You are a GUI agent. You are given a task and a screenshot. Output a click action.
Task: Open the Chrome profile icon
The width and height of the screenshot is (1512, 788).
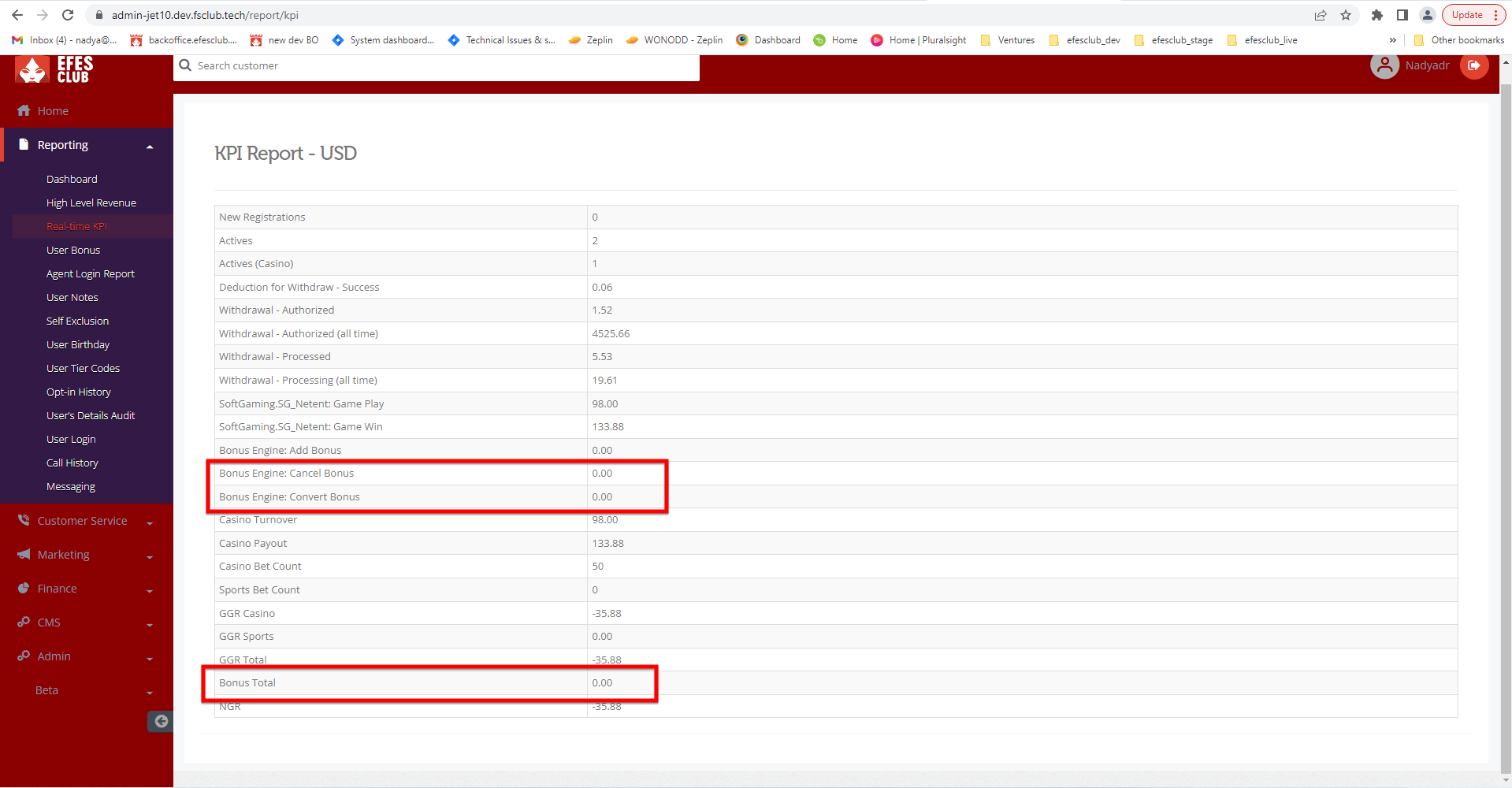(x=1428, y=15)
